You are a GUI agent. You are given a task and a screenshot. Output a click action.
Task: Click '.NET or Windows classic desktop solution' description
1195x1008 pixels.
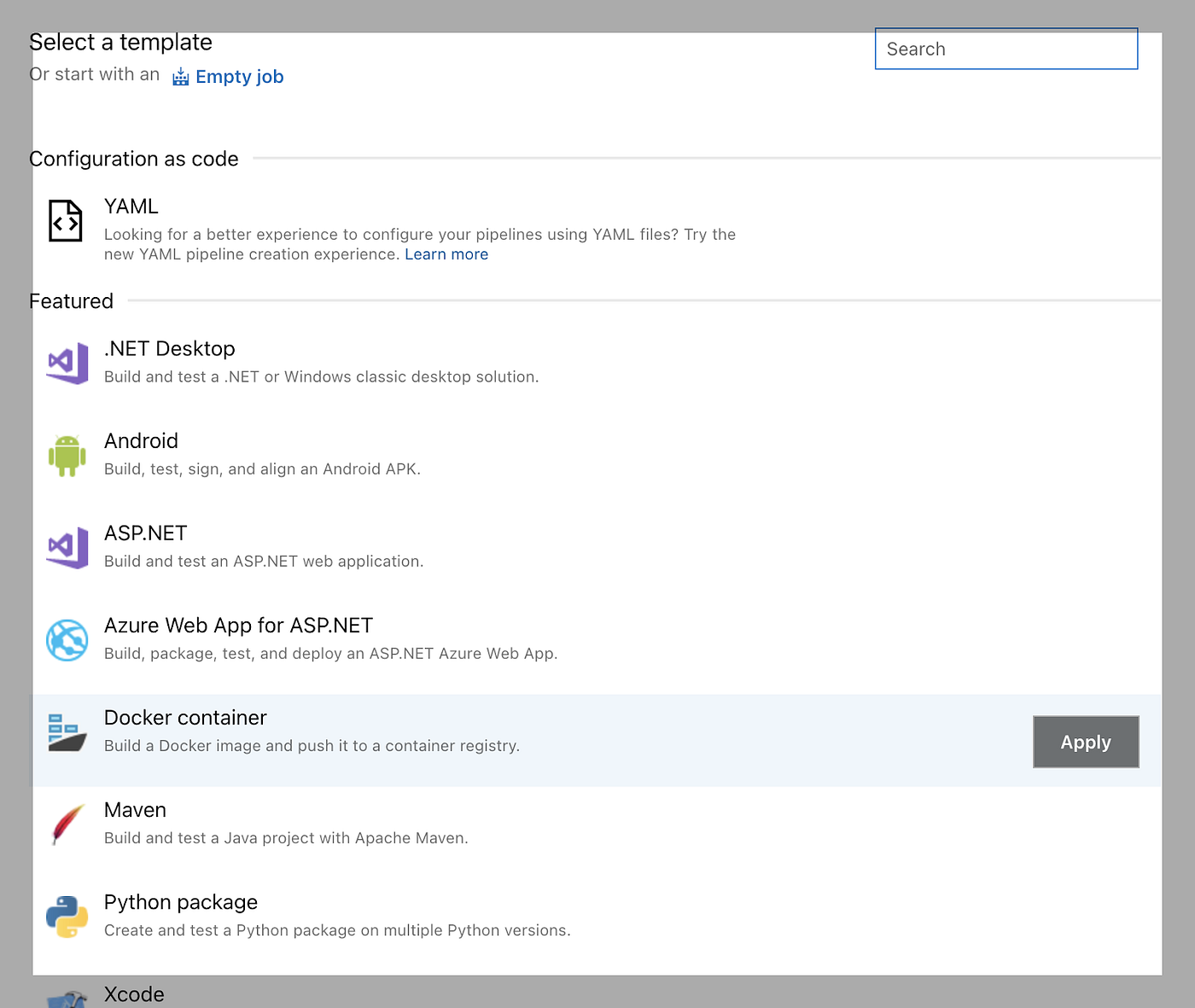[x=321, y=376]
